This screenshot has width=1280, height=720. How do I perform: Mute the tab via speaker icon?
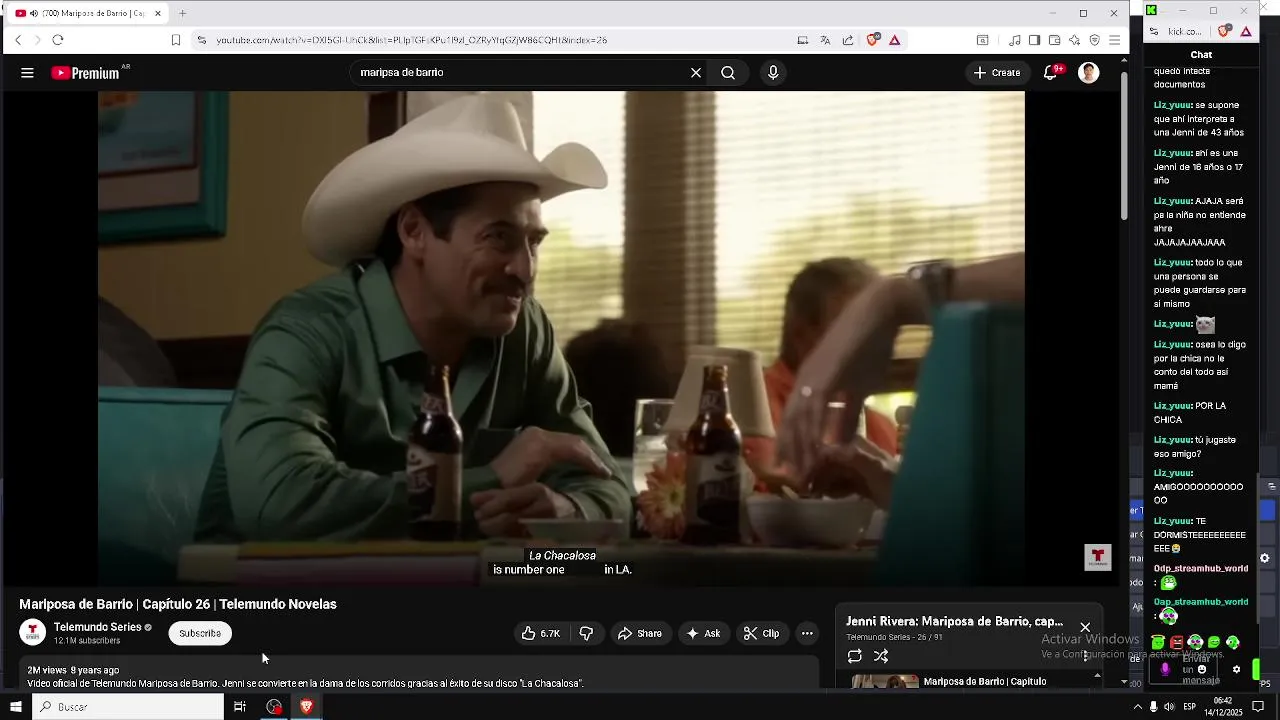pyautogui.click(x=33, y=13)
